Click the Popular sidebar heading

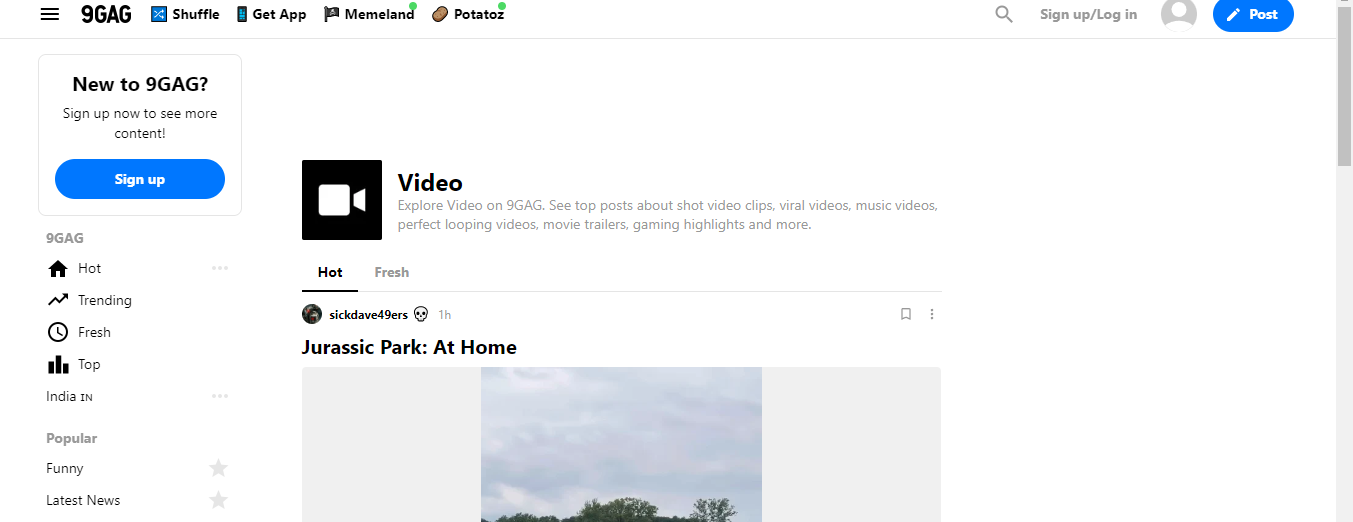click(72, 438)
